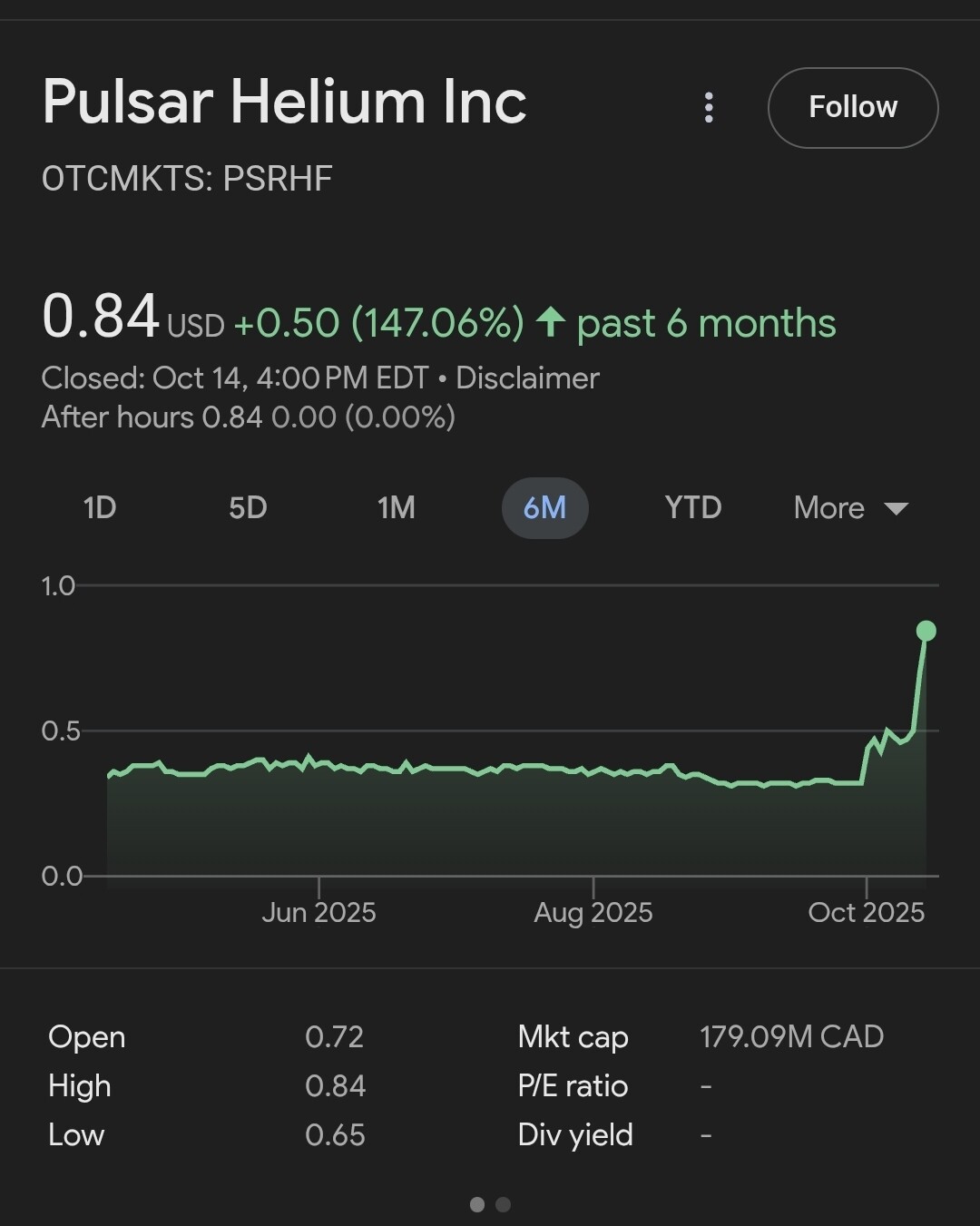This screenshot has width=980, height=1226.
Task: Click the Jun 2025 axis marker
Action: pyautogui.click(x=318, y=911)
